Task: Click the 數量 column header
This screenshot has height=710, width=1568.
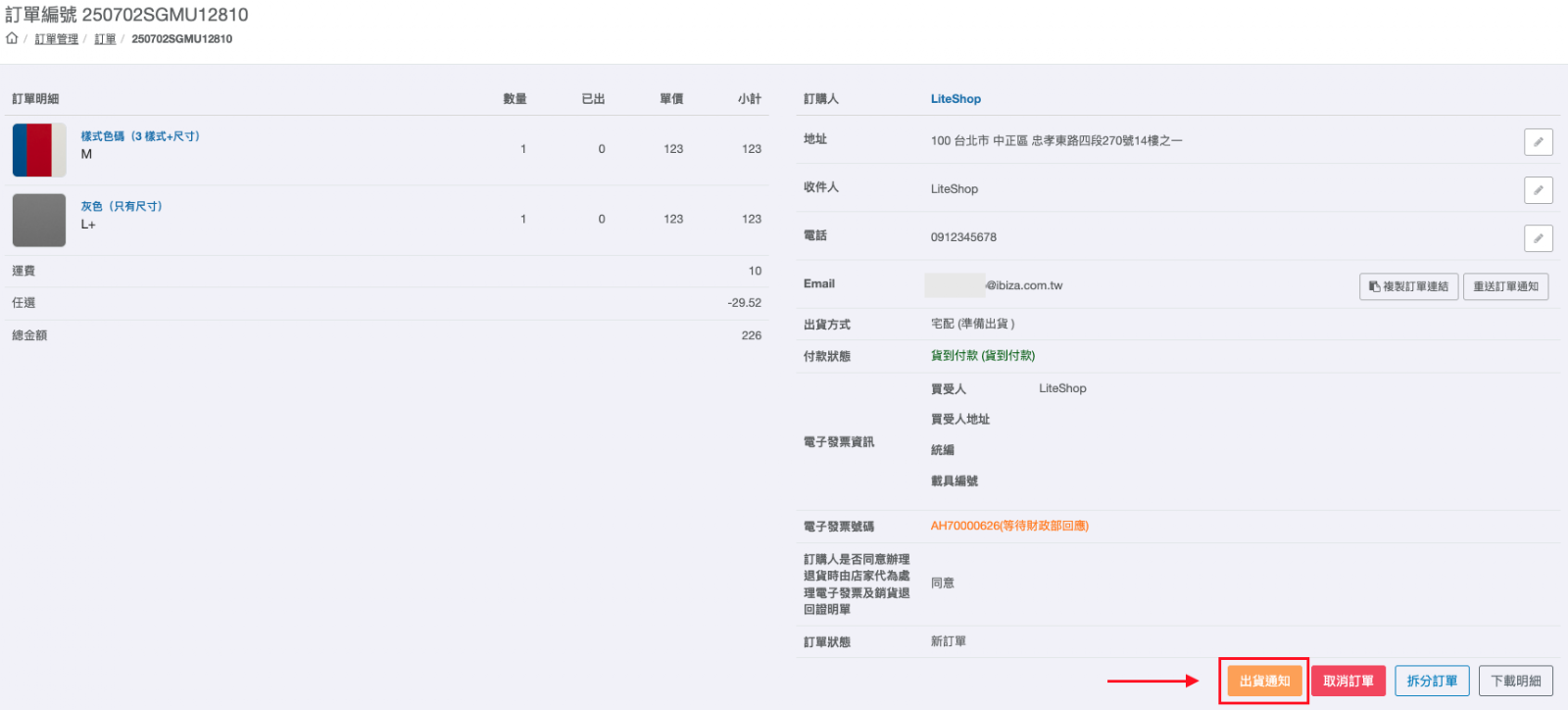Action: coord(515,99)
